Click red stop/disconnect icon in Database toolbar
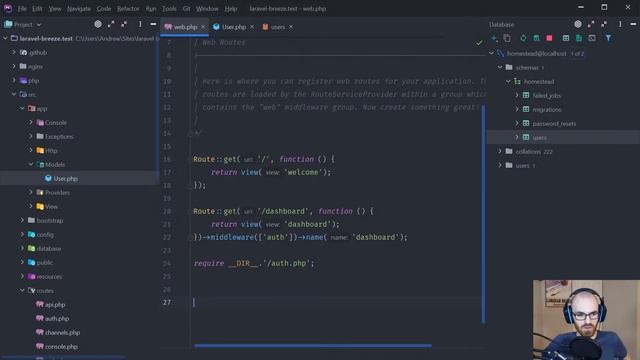This screenshot has height=360, width=640. [x=549, y=38]
